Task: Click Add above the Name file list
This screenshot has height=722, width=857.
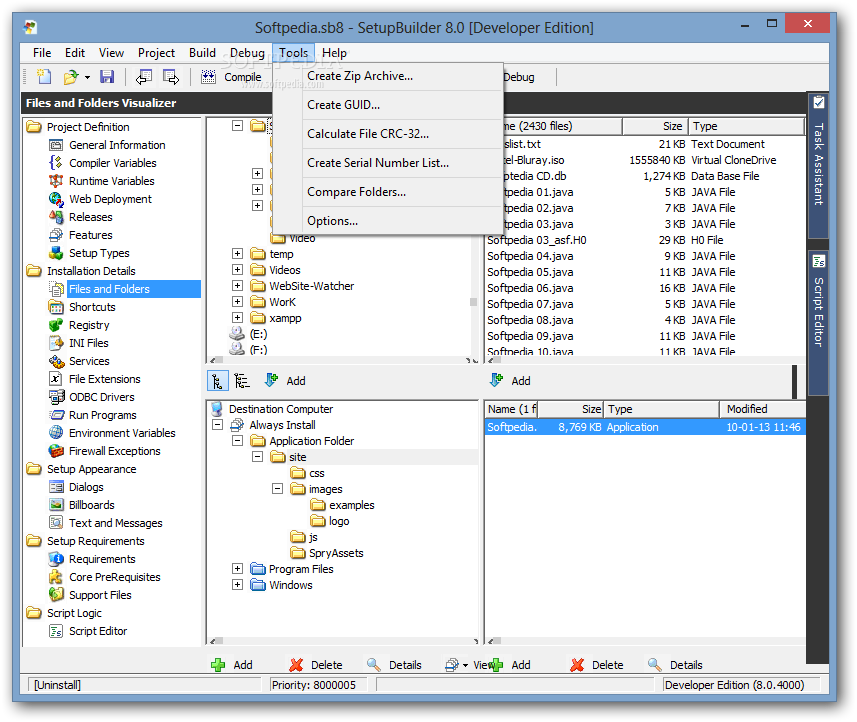Action: click(510, 381)
